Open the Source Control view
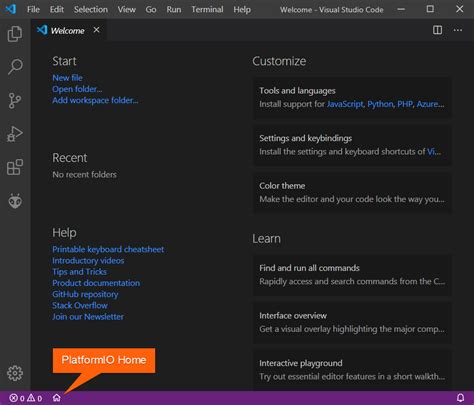 point(15,100)
